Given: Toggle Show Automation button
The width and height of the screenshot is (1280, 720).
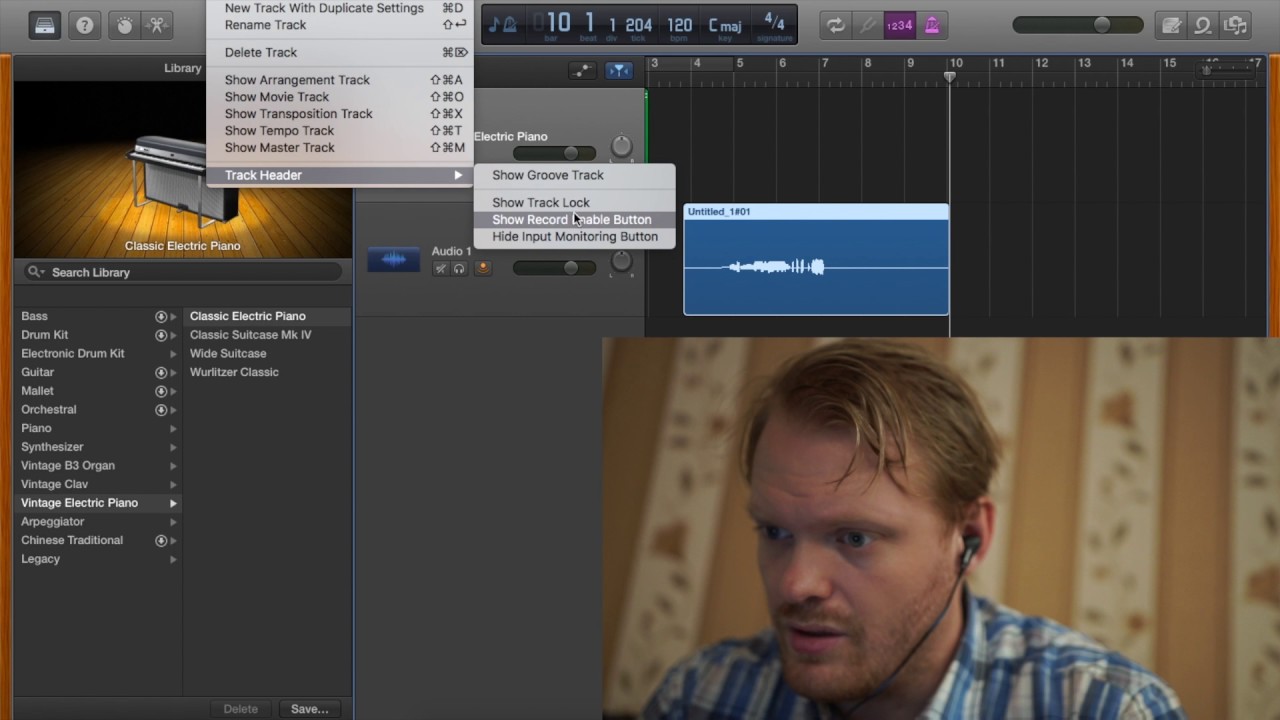Looking at the screenshot, I should (582, 70).
